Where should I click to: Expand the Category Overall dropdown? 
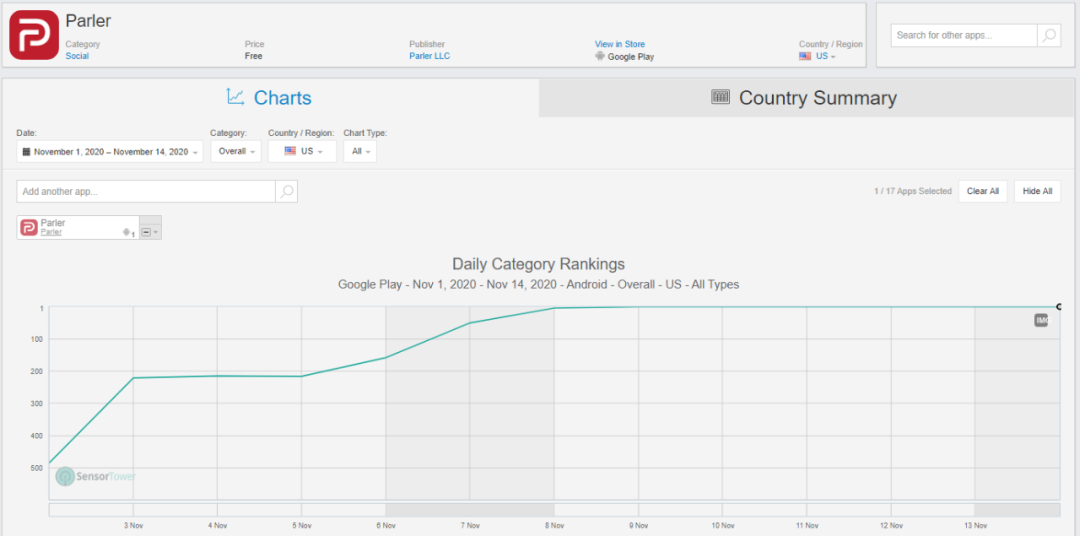(236, 152)
